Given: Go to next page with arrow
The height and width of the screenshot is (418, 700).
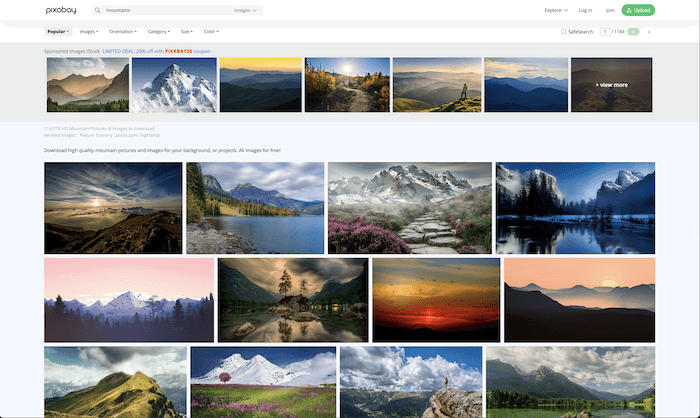Looking at the screenshot, I should pyautogui.click(x=649, y=32).
